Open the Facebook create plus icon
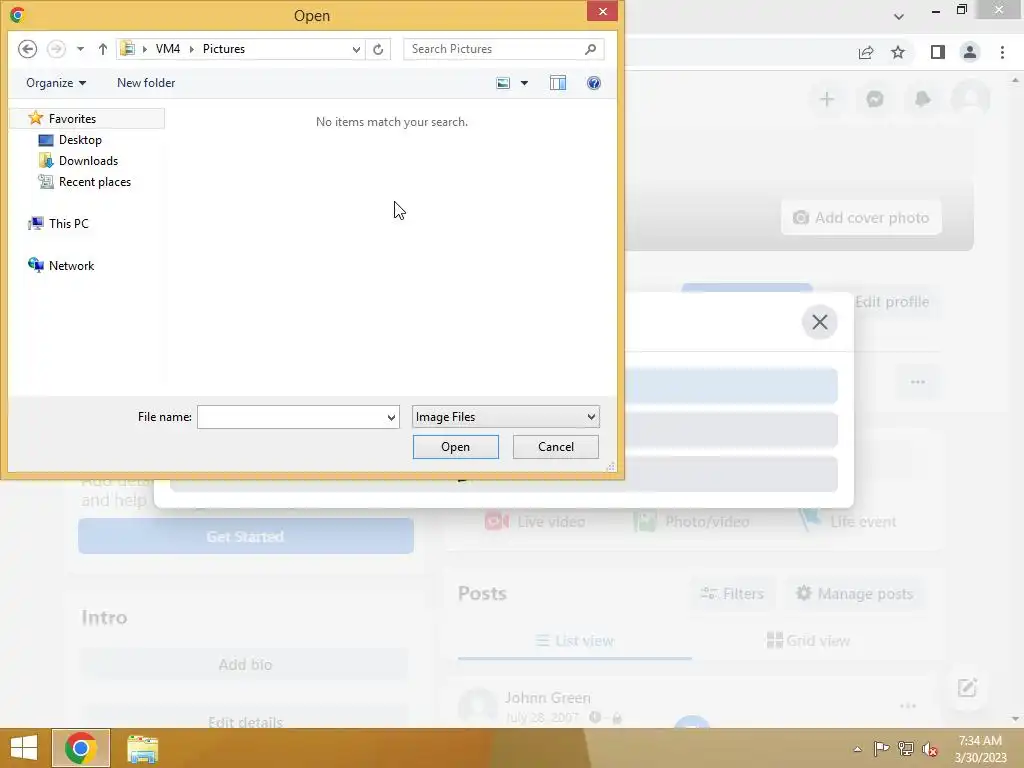 click(827, 99)
